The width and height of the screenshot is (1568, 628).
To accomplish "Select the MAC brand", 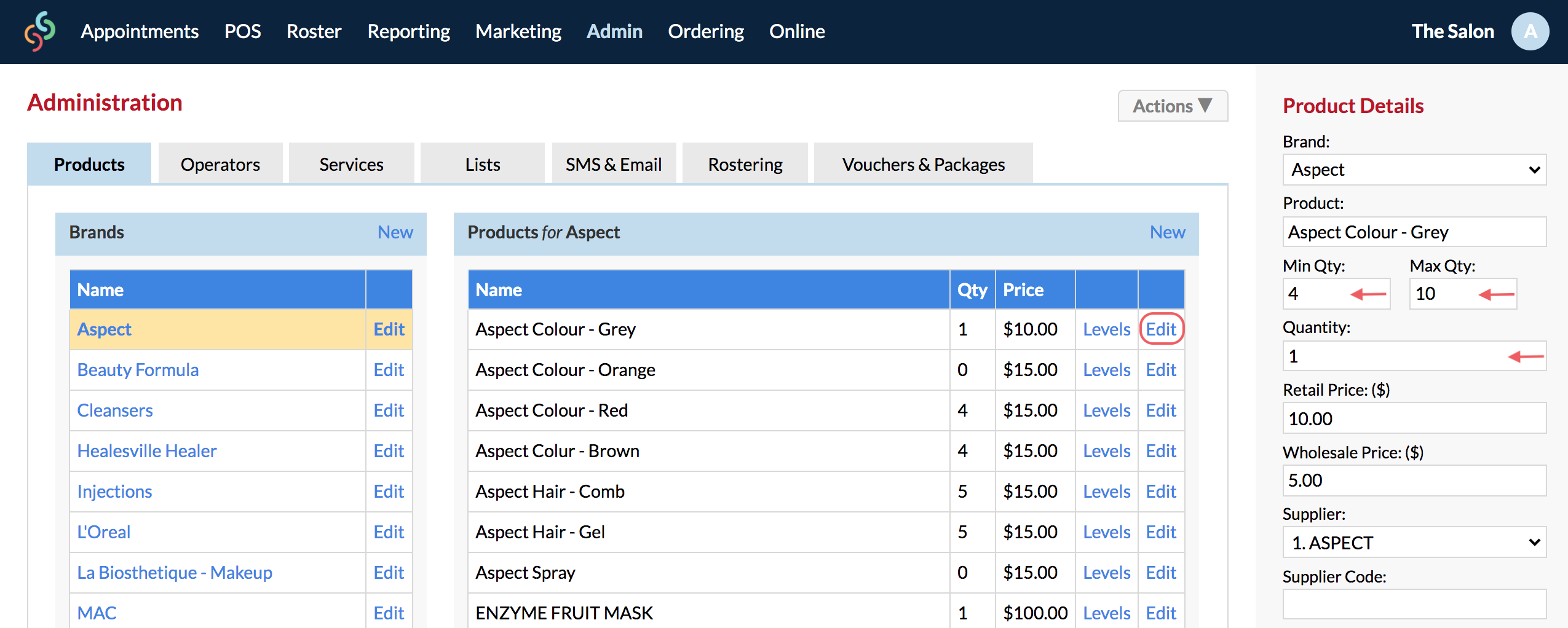I will point(97,613).
